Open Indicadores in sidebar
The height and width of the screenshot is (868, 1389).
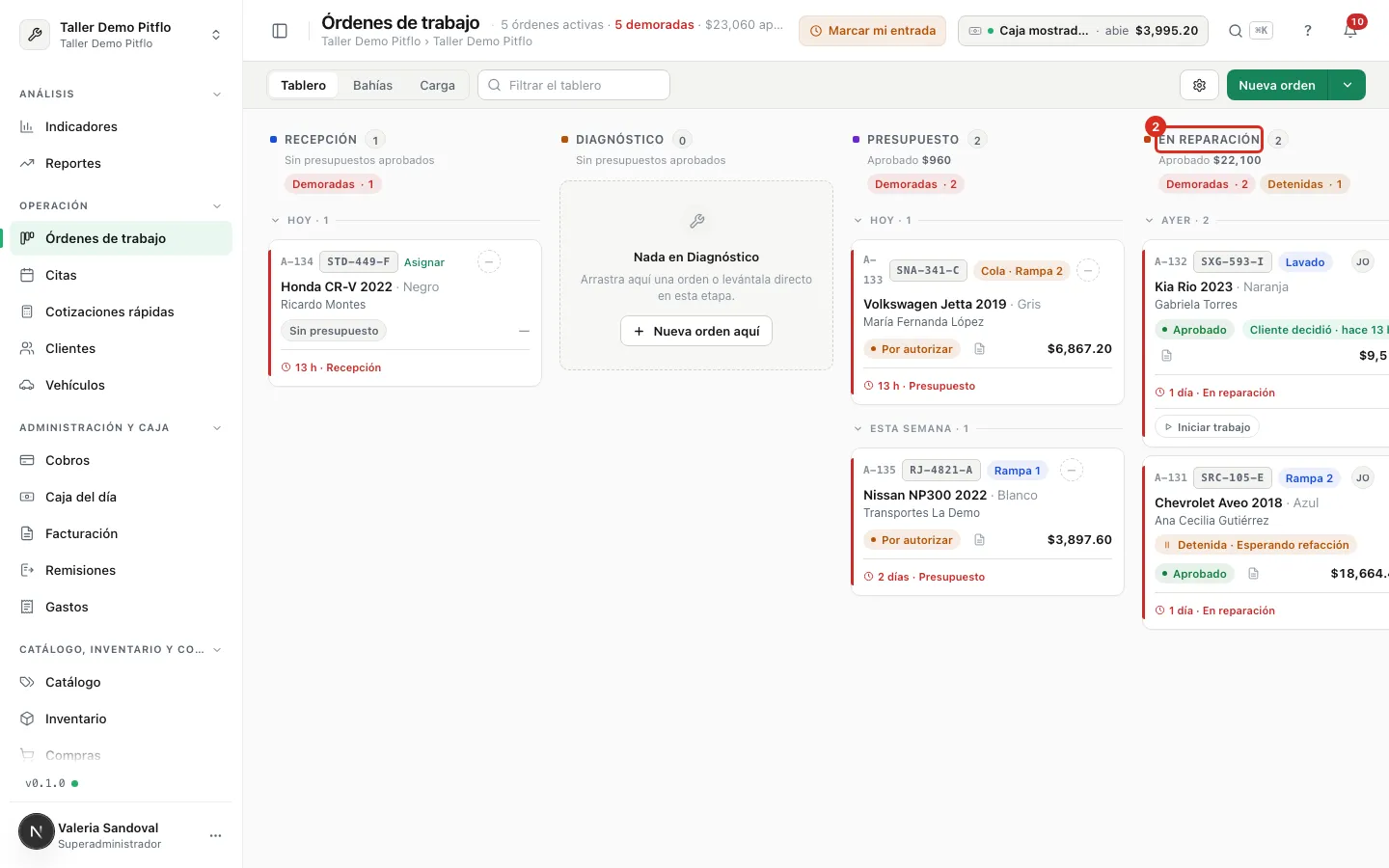pos(121,126)
